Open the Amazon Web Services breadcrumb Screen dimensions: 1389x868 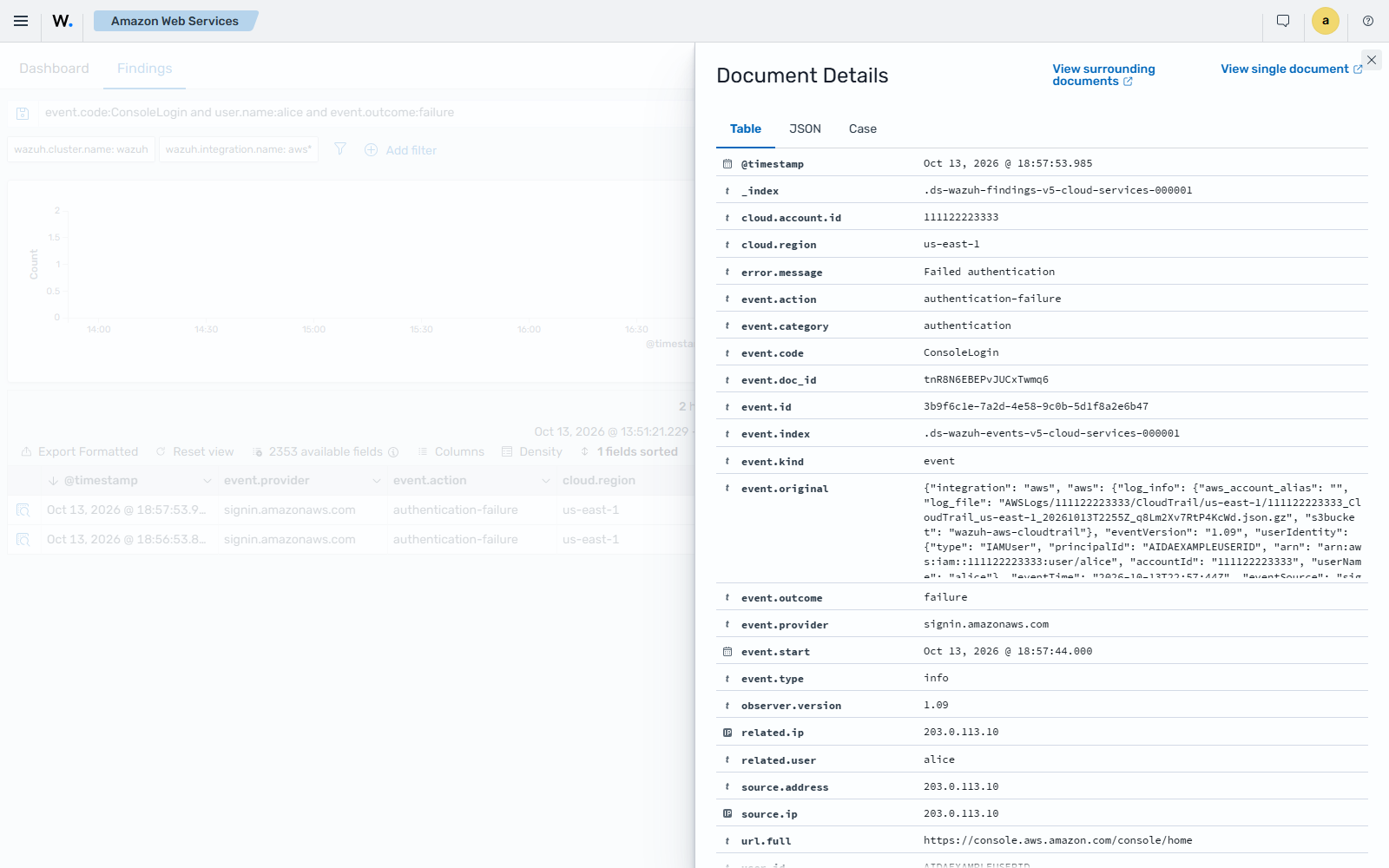tap(174, 21)
